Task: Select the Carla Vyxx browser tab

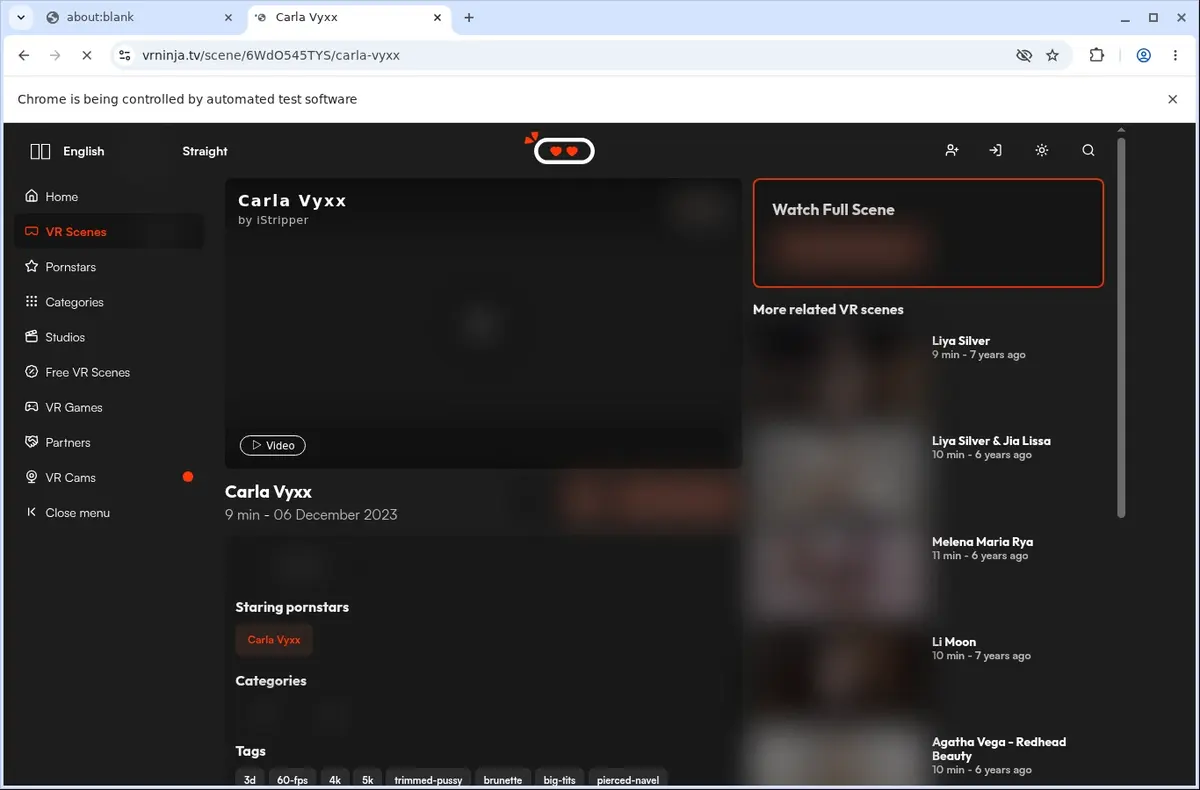Action: (x=350, y=17)
